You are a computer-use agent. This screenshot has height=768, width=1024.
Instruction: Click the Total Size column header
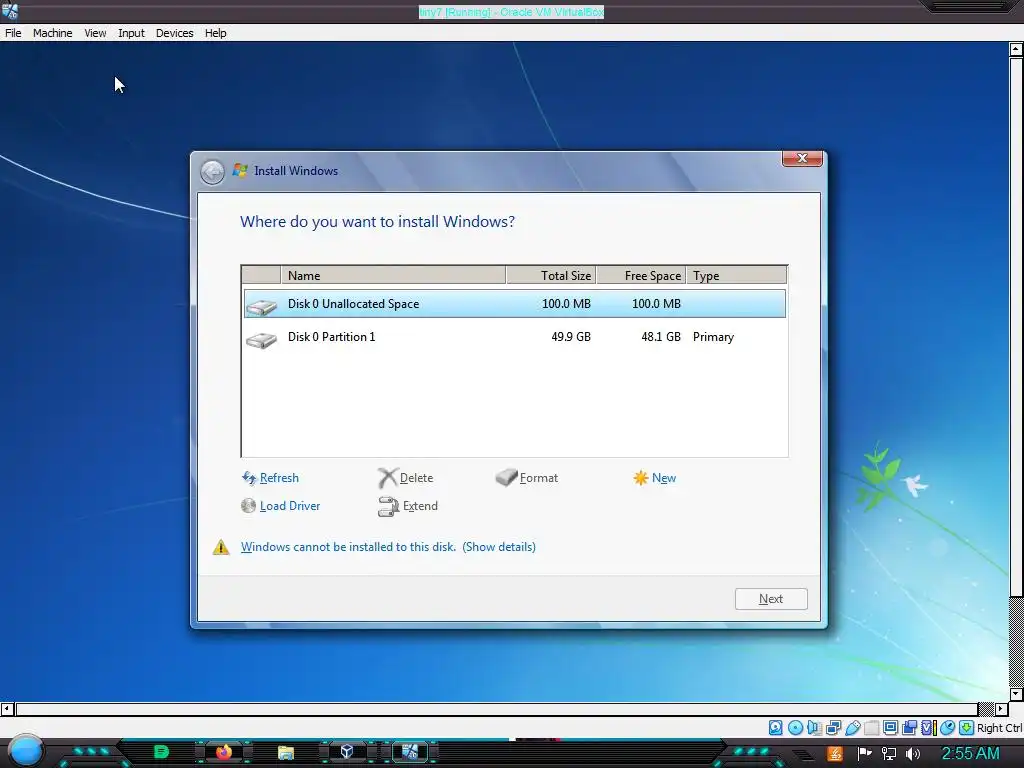tap(551, 276)
